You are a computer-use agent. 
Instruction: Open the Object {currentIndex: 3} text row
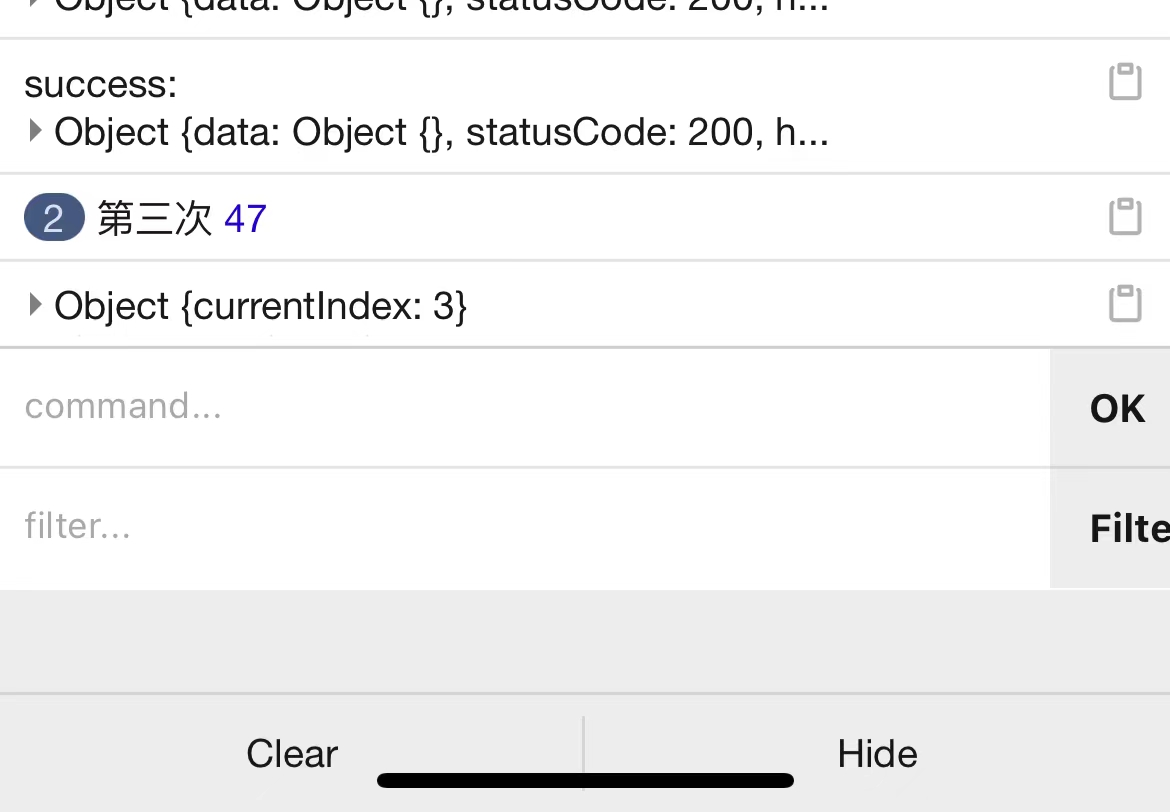pyautogui.click(x=260, y=306)
